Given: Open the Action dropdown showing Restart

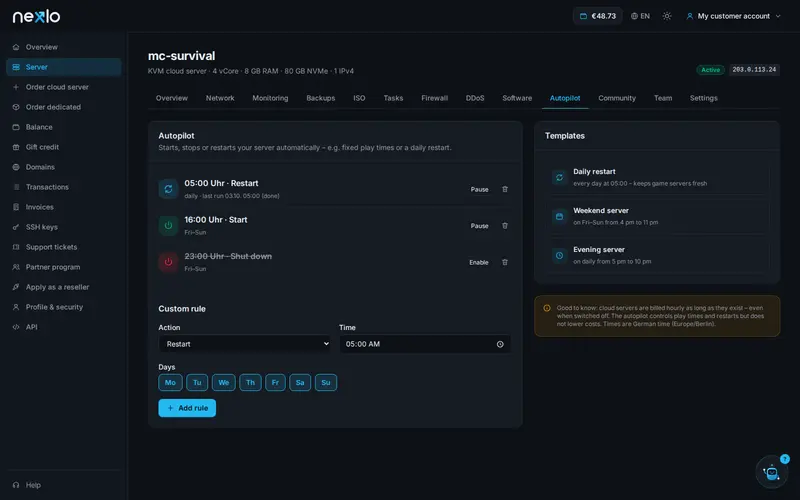Looking at the screenshot, I should [244, 344].
